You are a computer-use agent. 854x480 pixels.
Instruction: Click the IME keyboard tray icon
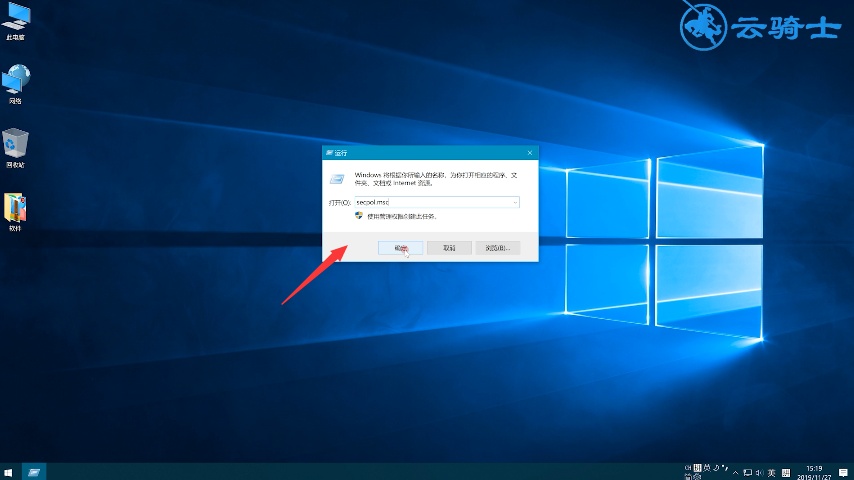point(785,473)
